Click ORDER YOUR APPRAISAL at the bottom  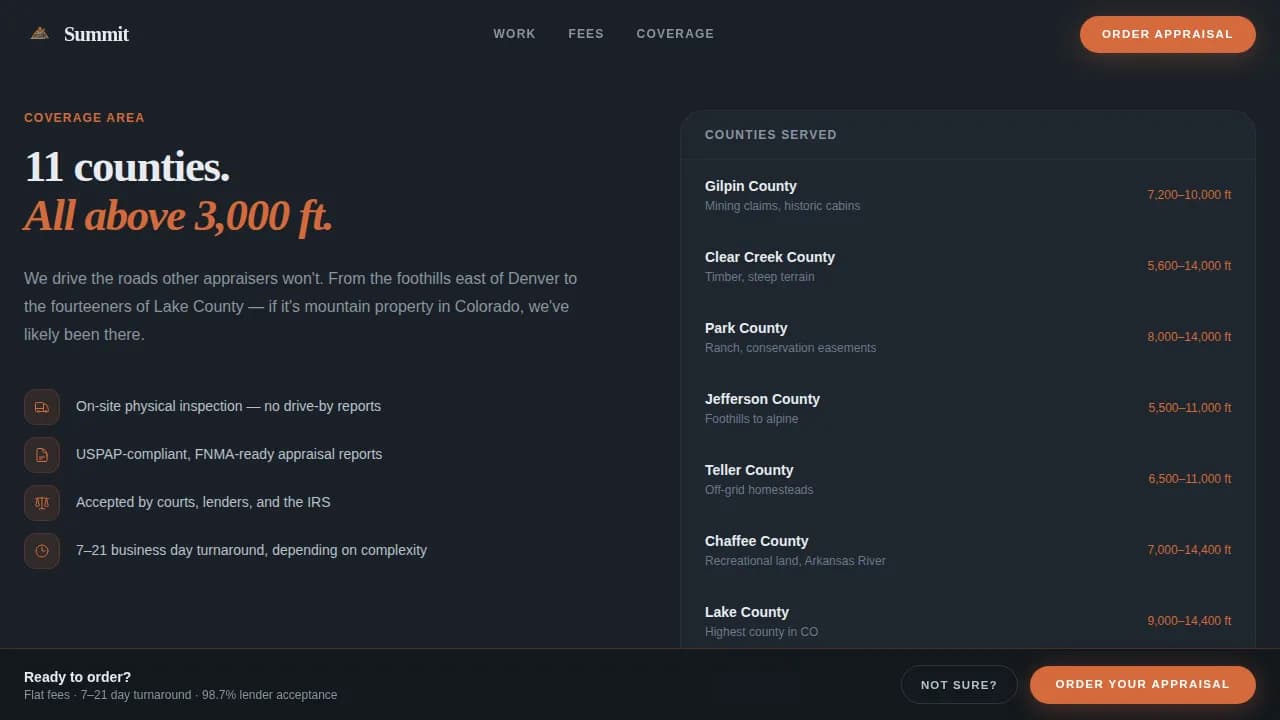coord(1142,684)
